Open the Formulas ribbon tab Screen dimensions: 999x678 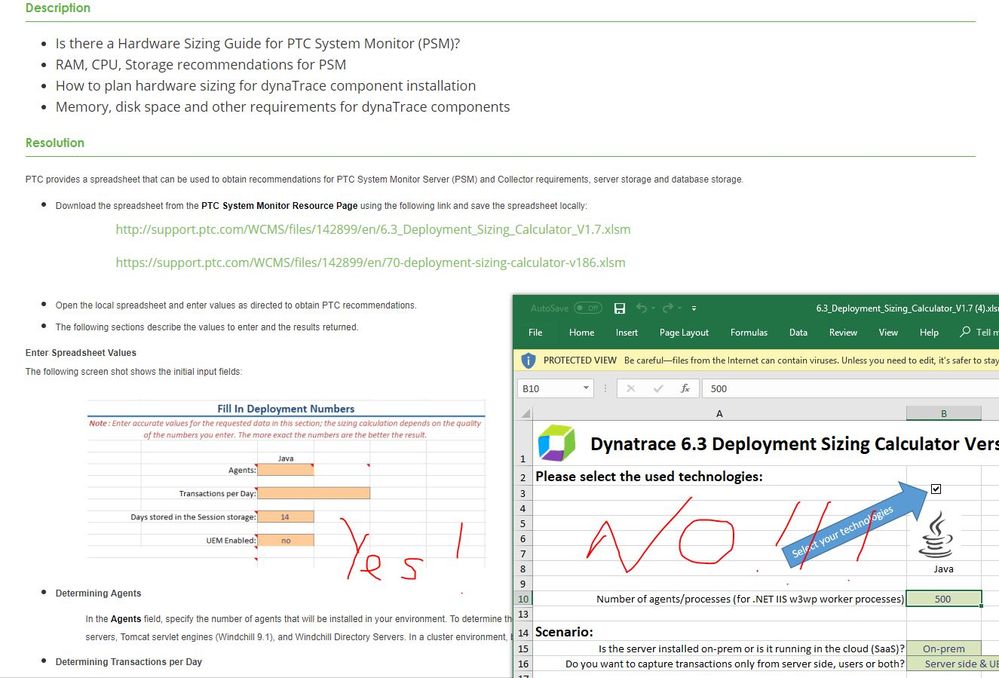click(749, 333)
